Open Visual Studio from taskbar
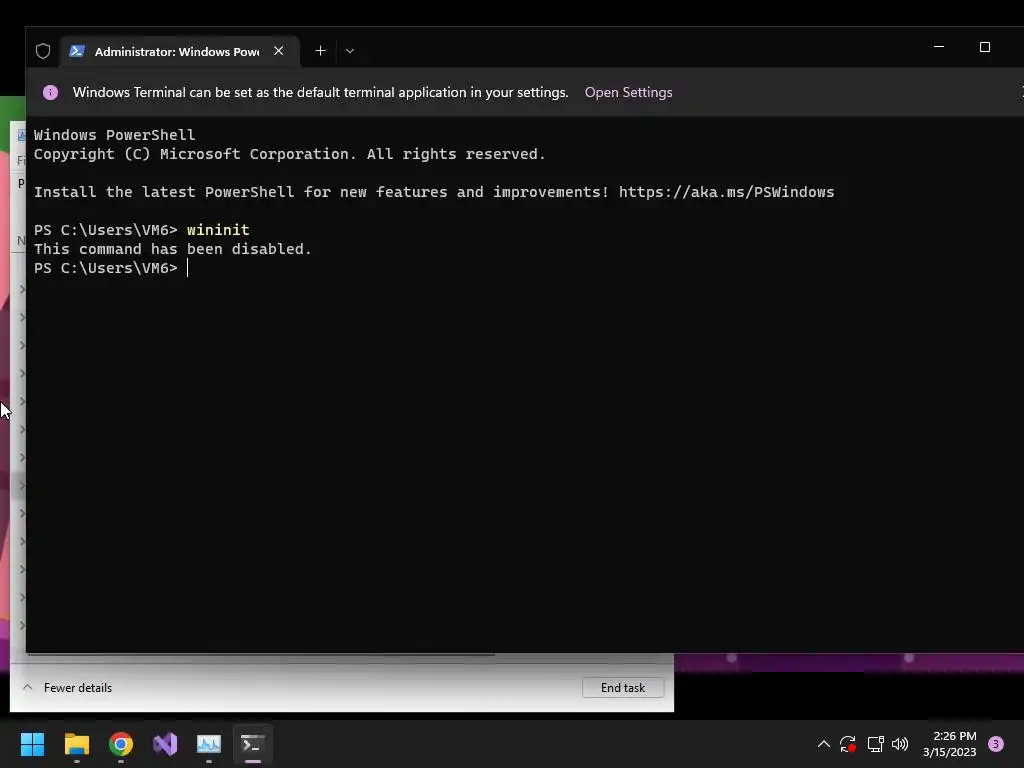 pos(165,744)
